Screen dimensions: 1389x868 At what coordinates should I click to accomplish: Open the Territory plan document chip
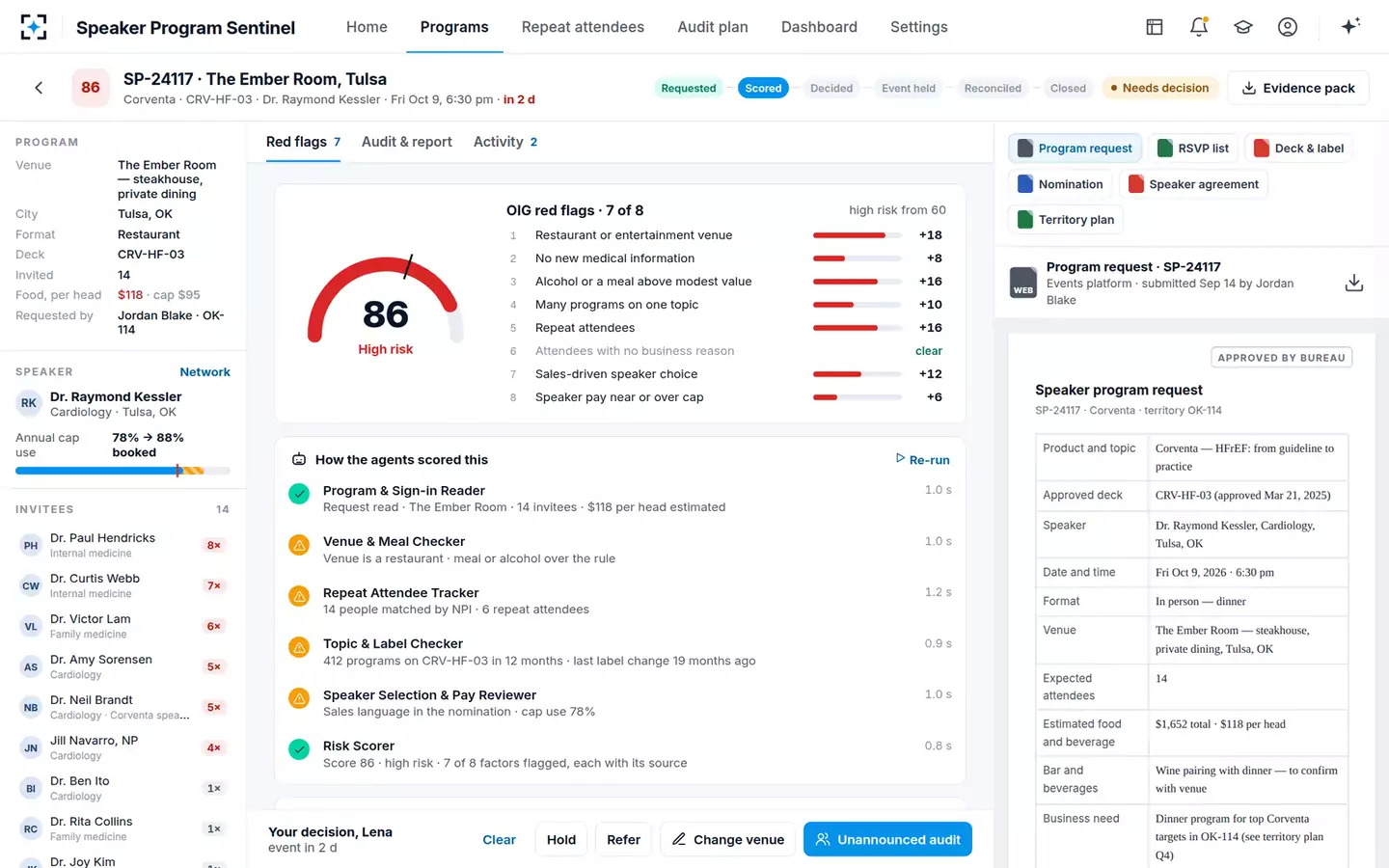1067,220
